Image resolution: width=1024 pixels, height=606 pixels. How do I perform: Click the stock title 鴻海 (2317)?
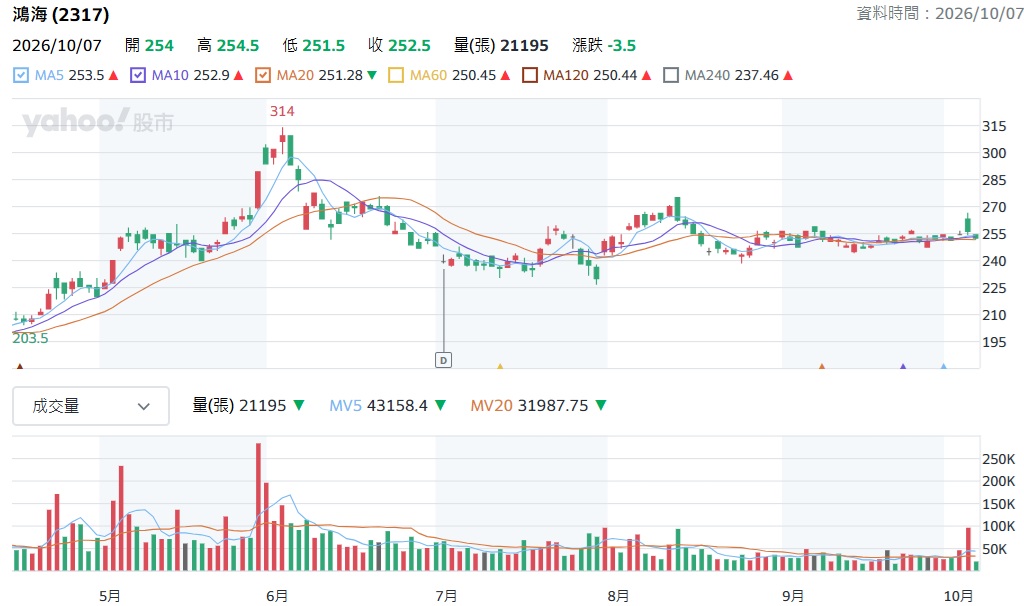pyautogui.click(x=61, y=14)
